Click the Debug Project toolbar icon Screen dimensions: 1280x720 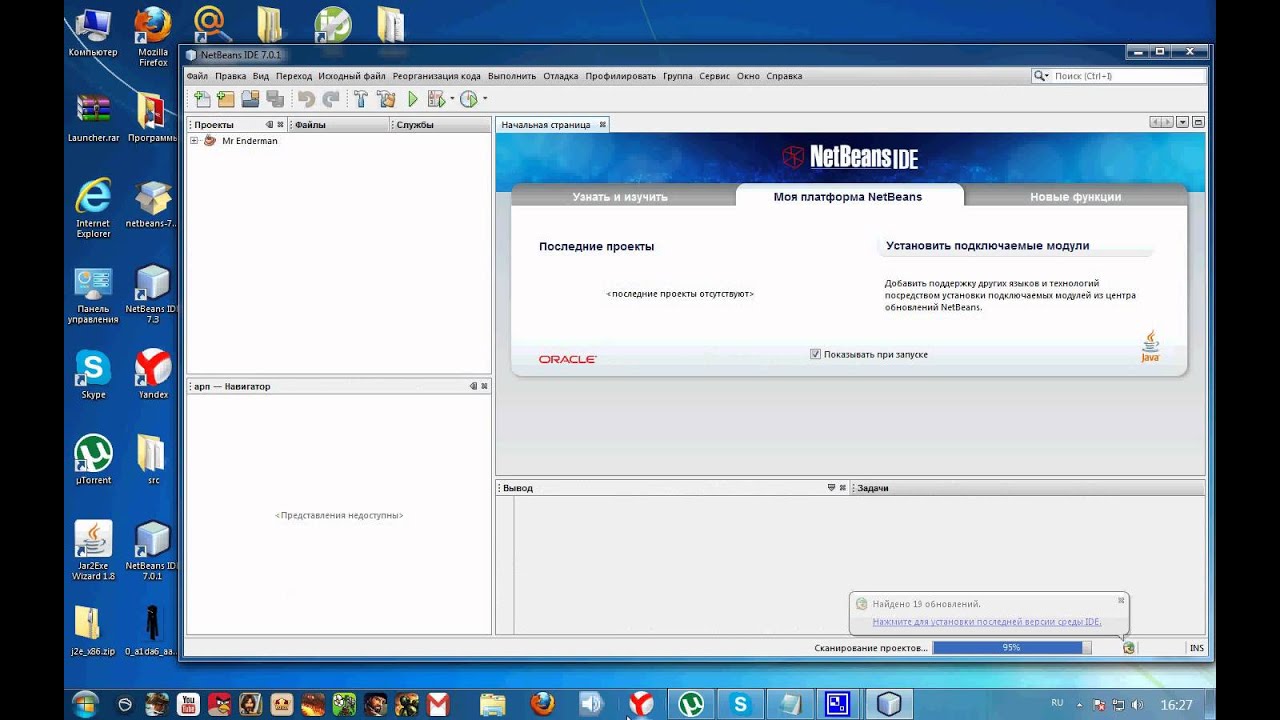tap(436, 99)
